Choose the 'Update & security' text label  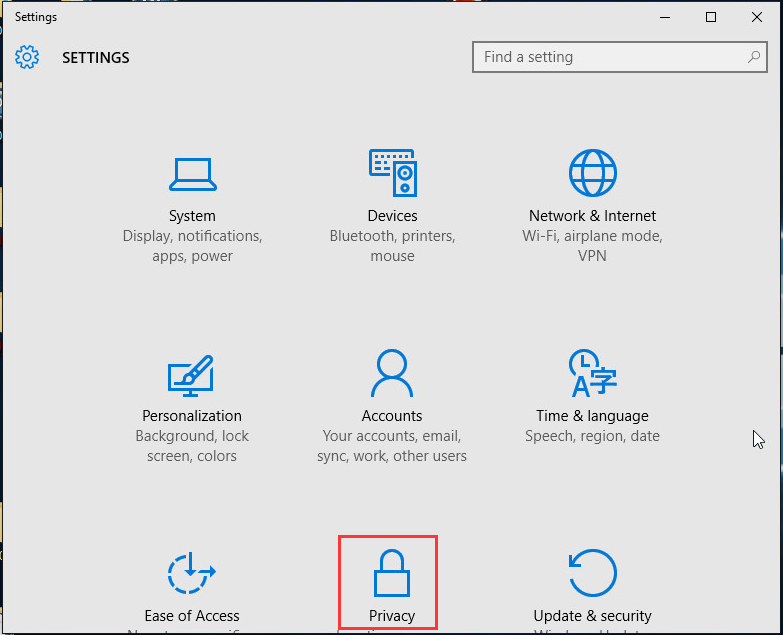pyautogui.click(x=592, y=616)
